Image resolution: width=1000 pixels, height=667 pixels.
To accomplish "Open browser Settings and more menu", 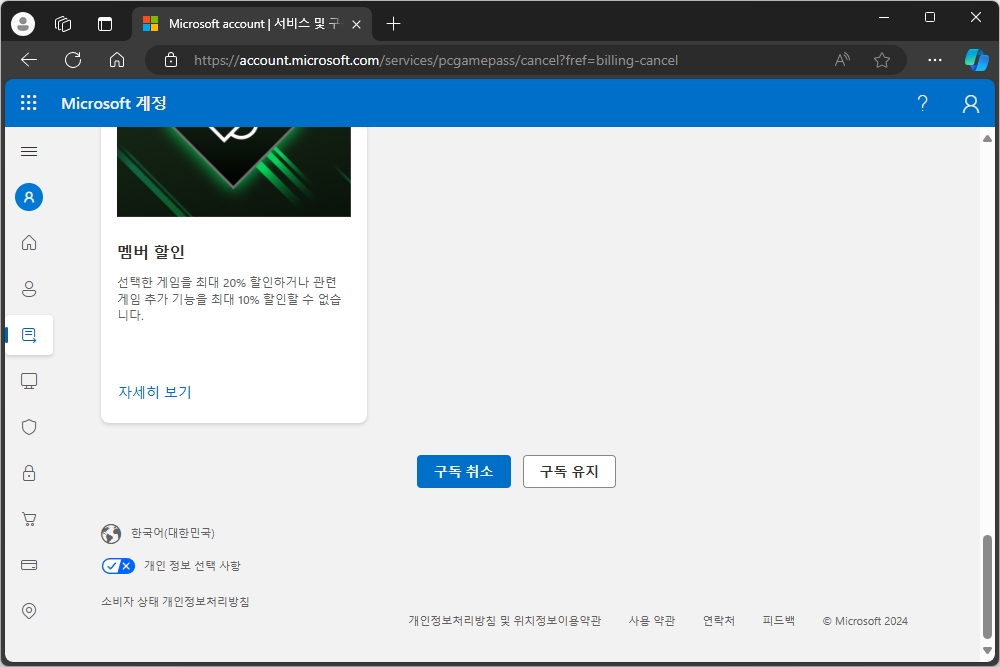I will pos(934,60).
